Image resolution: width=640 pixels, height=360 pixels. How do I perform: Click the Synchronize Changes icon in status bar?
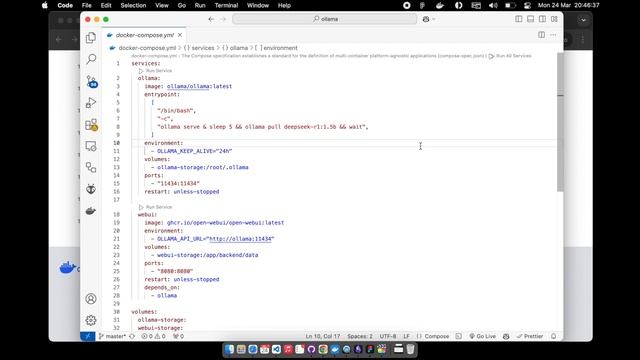(x=132, y=336)
